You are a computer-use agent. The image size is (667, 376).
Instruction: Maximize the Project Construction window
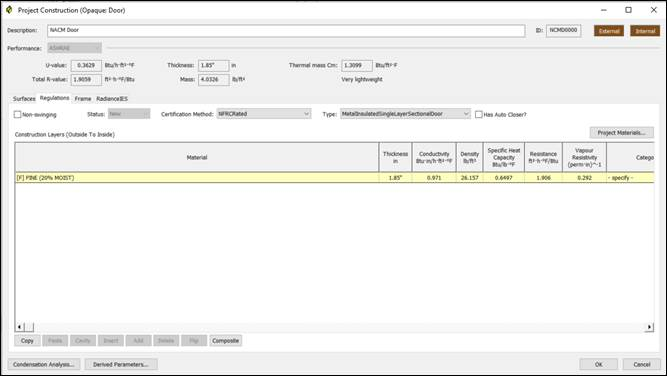pos(628,10)
